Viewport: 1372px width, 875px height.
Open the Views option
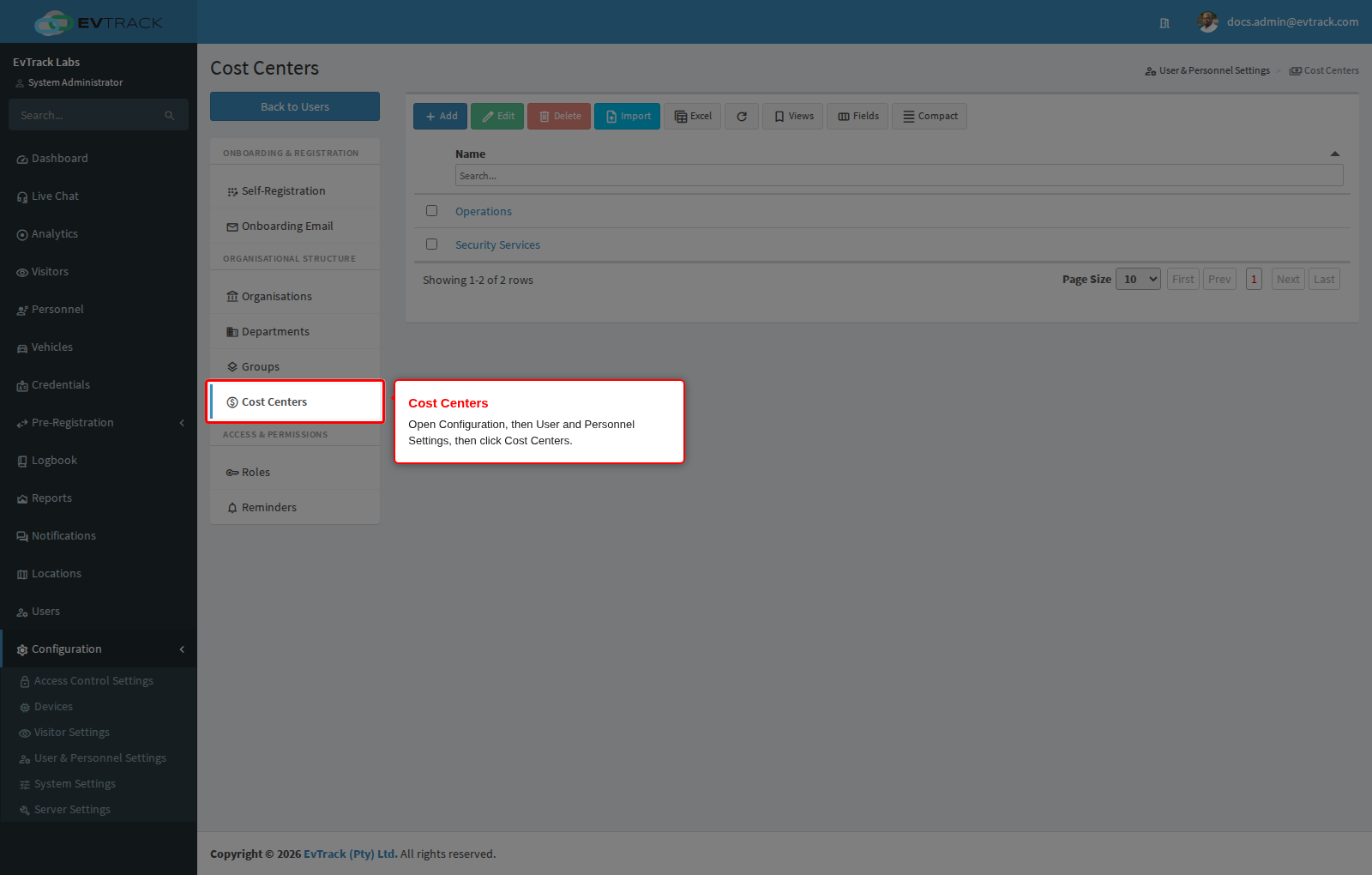pyautogui.click(x=793, y=117)
